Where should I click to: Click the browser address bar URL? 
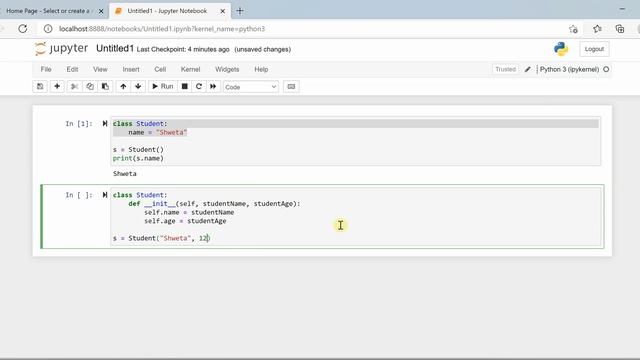coord(162,29)
